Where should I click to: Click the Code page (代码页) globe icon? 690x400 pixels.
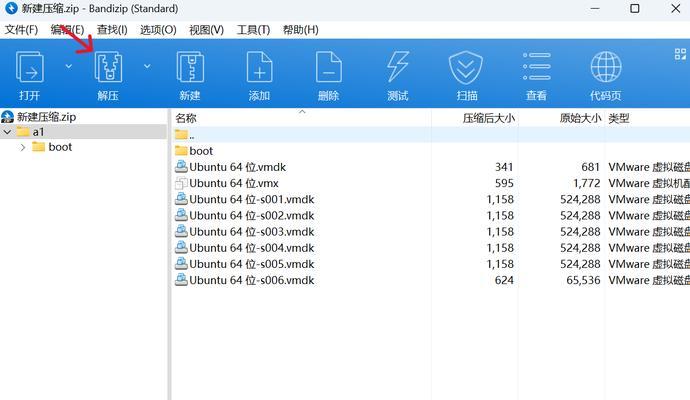606,67
